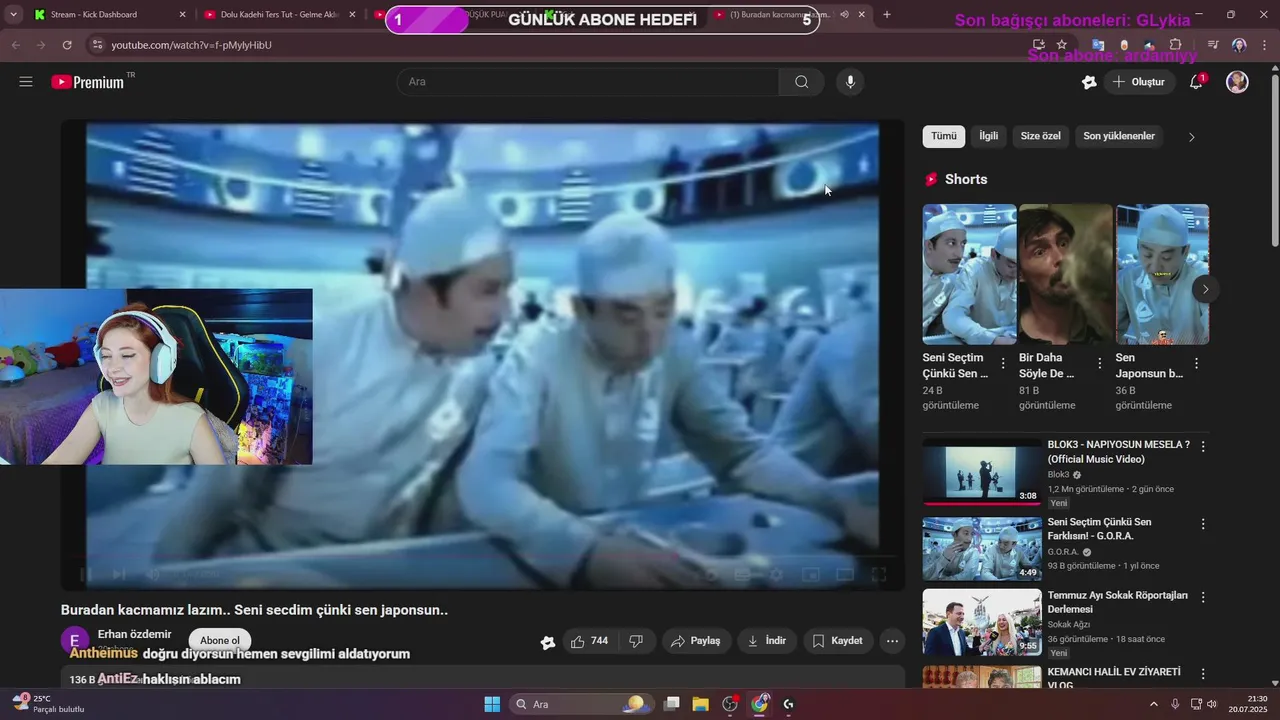1280x720 pixels.
Task: Click the address bar URL
Action: tap(191, 45)
